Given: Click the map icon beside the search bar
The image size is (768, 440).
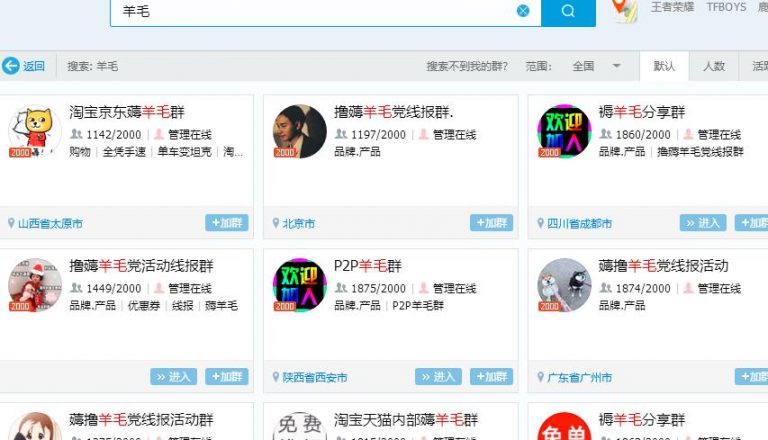Looking at the screenshot, I should click(624, 11).
